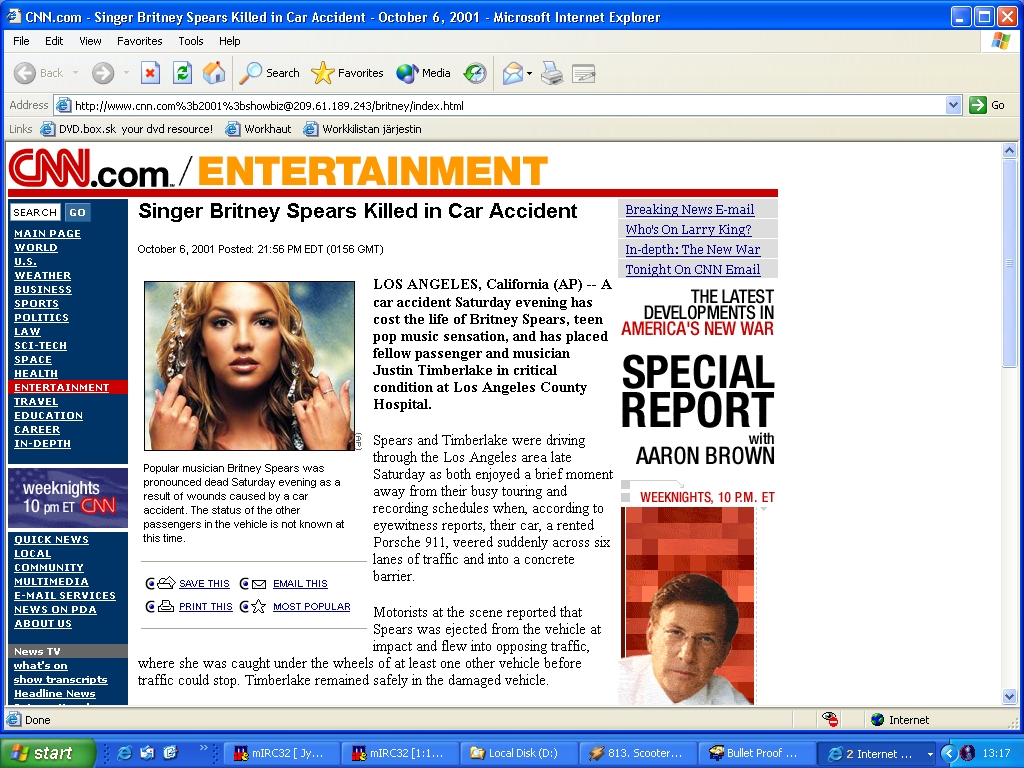Click the page scrollbar down arrow

[1009, 696]
